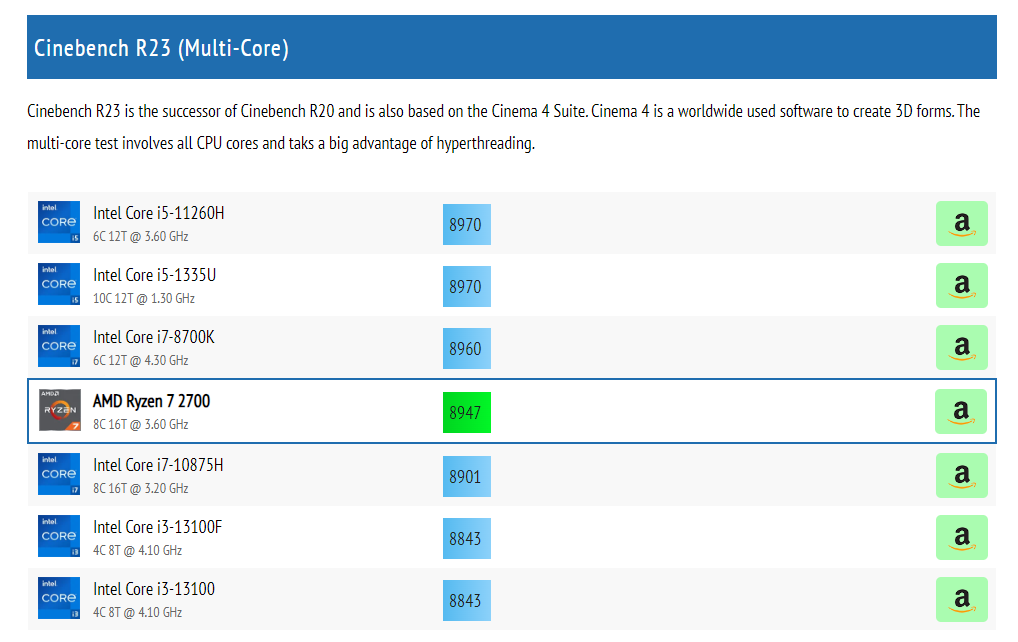The height and width of the screenshot is (642, 1018).
Task: Click the '8C 16T @ 3.20 GHz' spec text
Action: pos(140,488)
